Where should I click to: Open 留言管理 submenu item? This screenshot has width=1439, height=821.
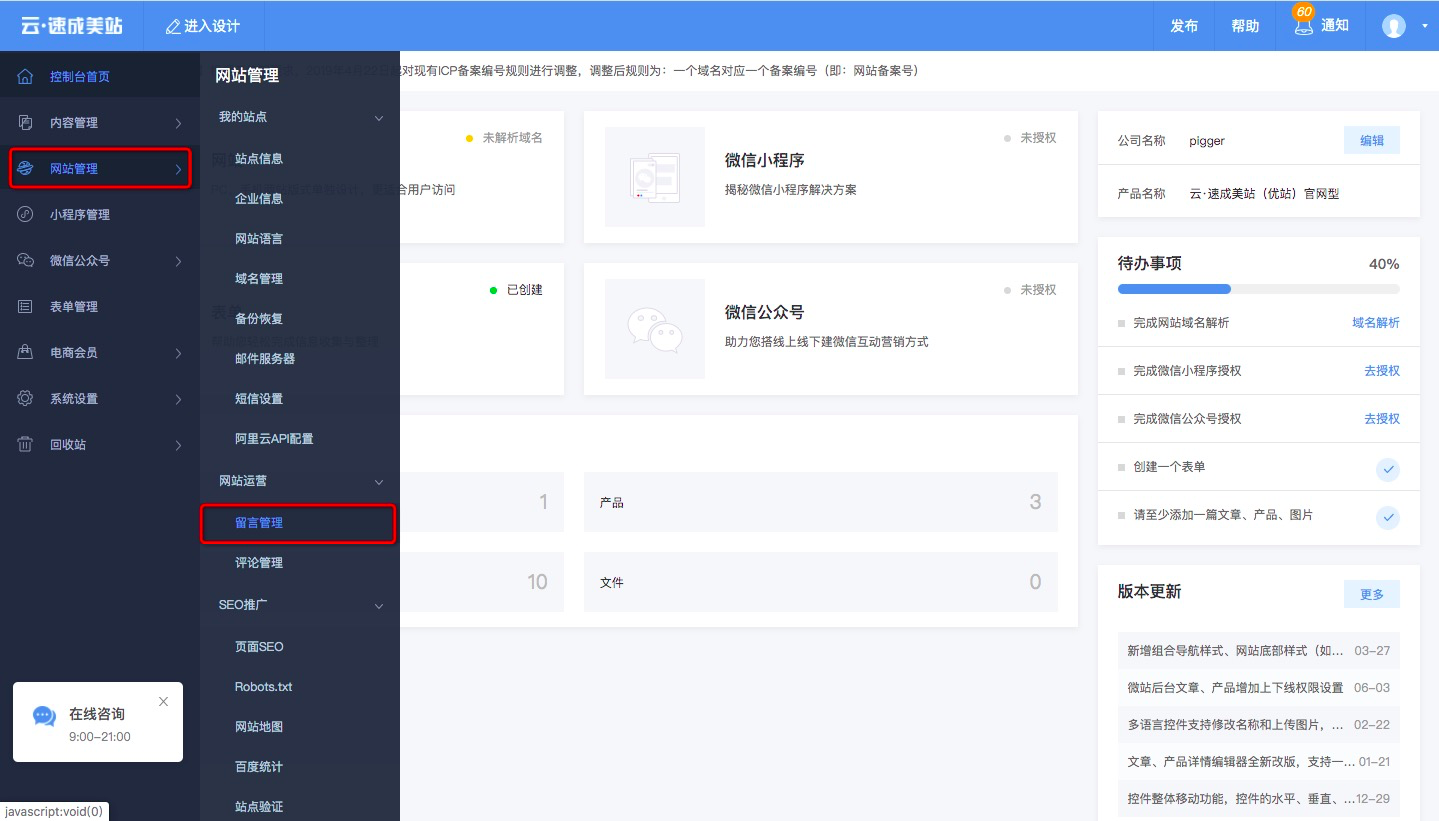pyautogui.click(x=259, y=523)
